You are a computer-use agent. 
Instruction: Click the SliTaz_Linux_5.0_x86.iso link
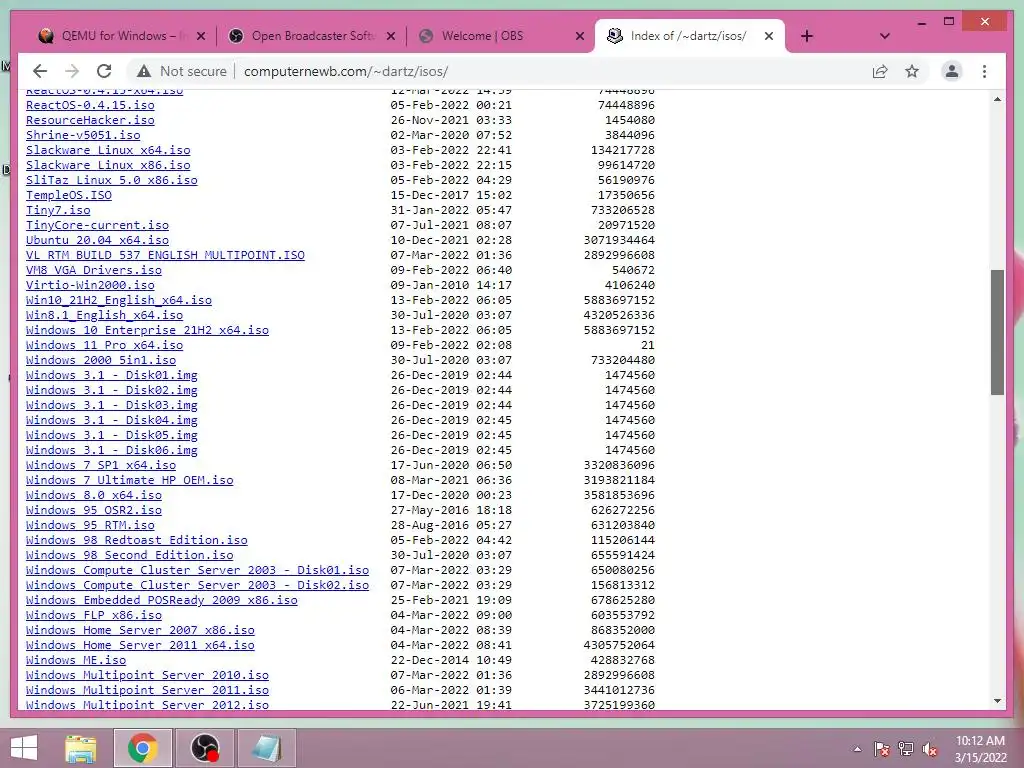pos(112,180)
